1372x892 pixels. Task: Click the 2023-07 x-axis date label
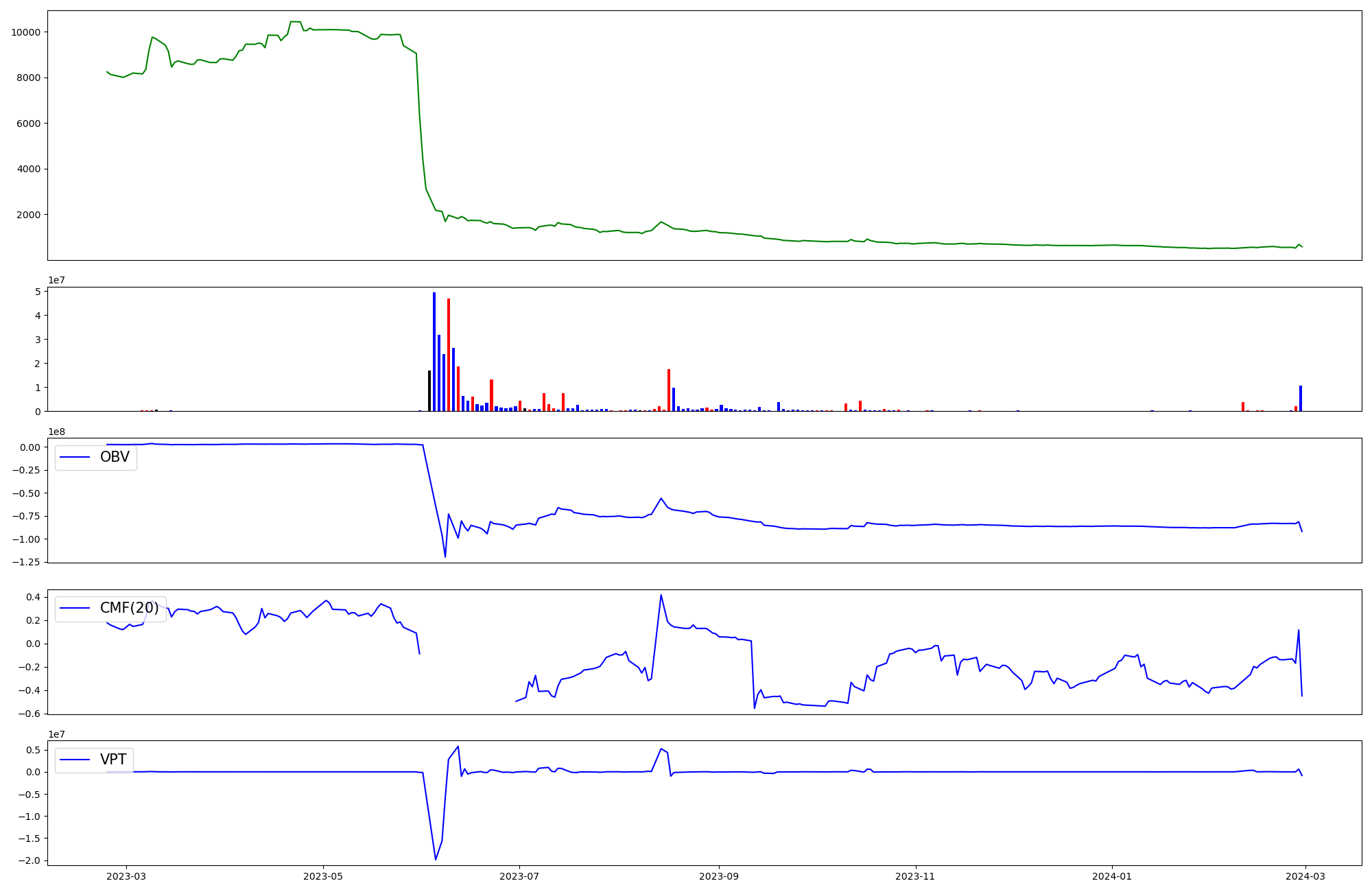coord(519,876)
